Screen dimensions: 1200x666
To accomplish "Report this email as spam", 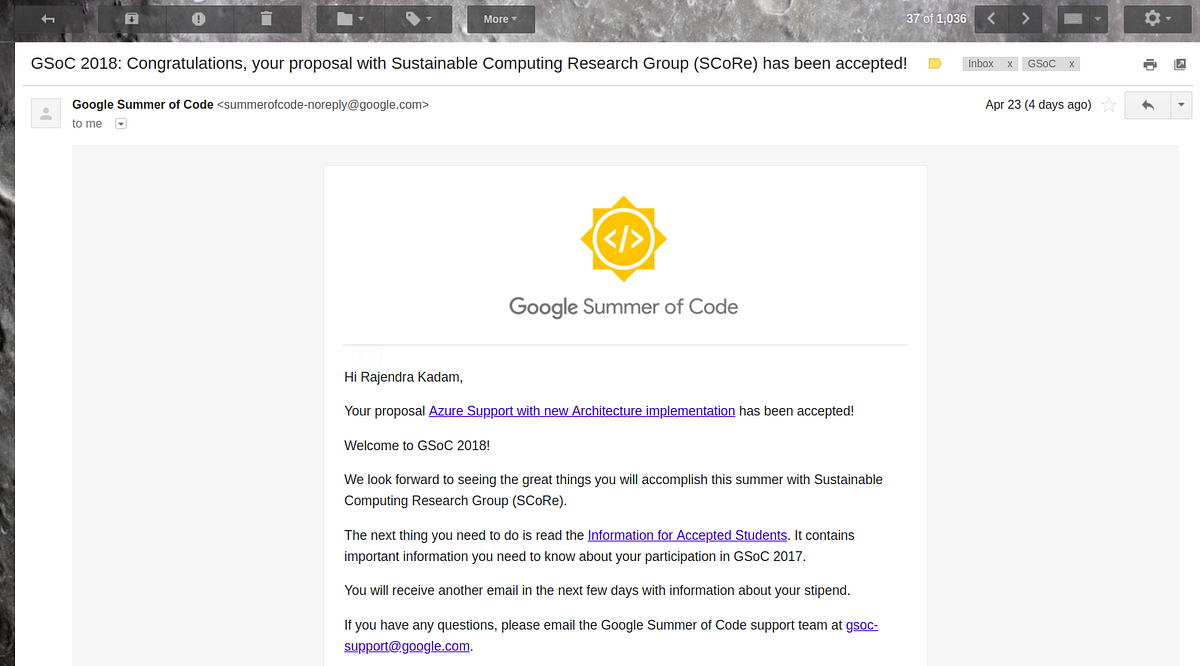I will [198, 18].
